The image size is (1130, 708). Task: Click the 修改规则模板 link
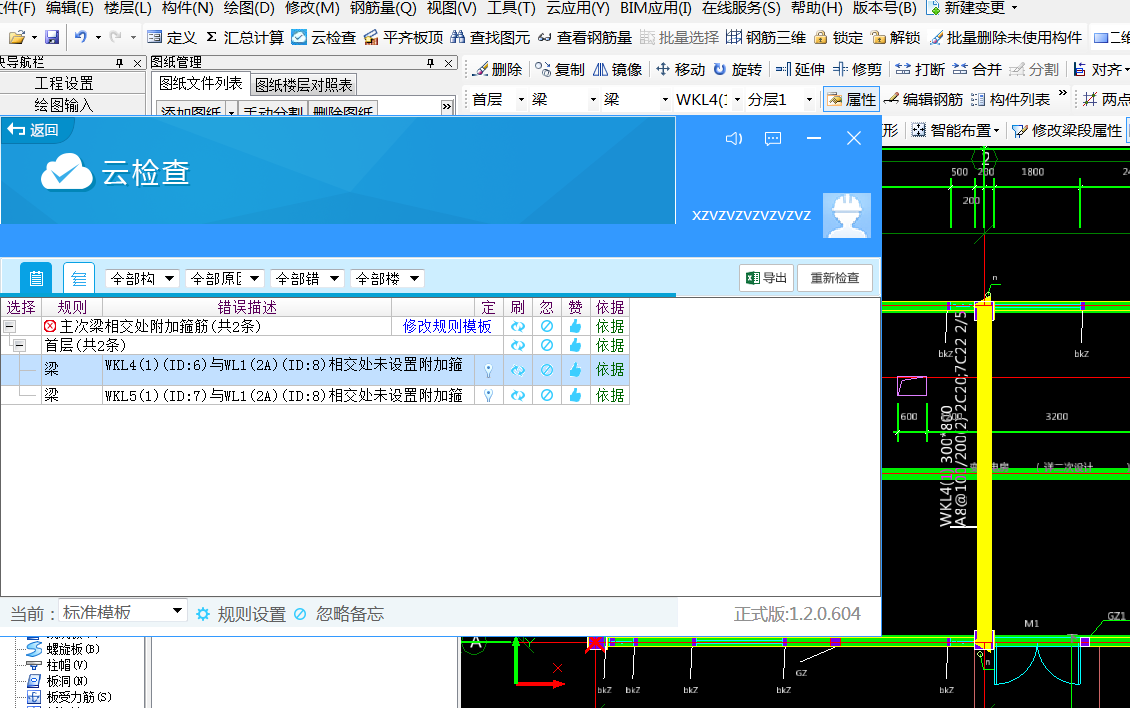tap(447, 327)
